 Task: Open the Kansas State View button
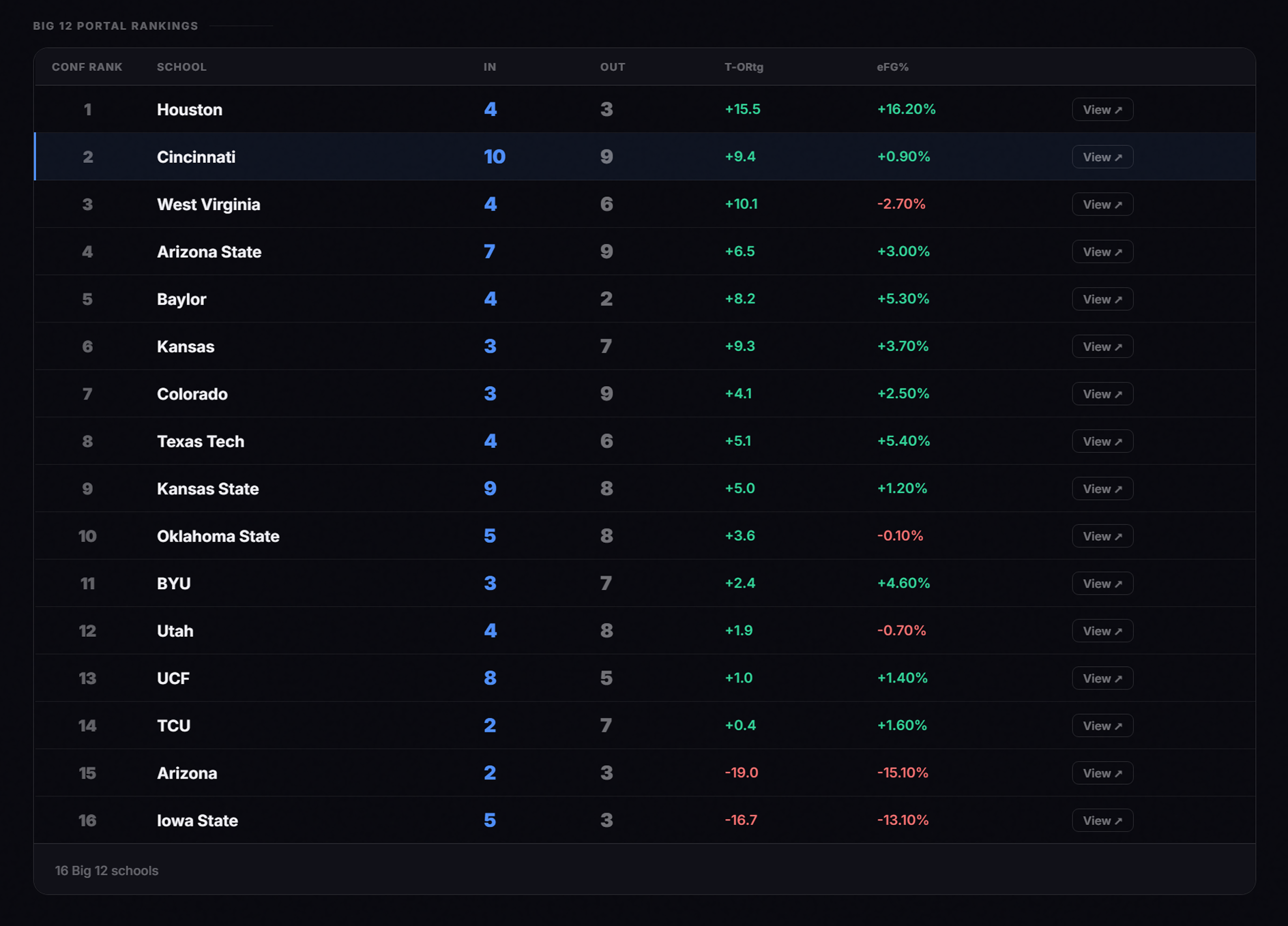point(1102,489)
